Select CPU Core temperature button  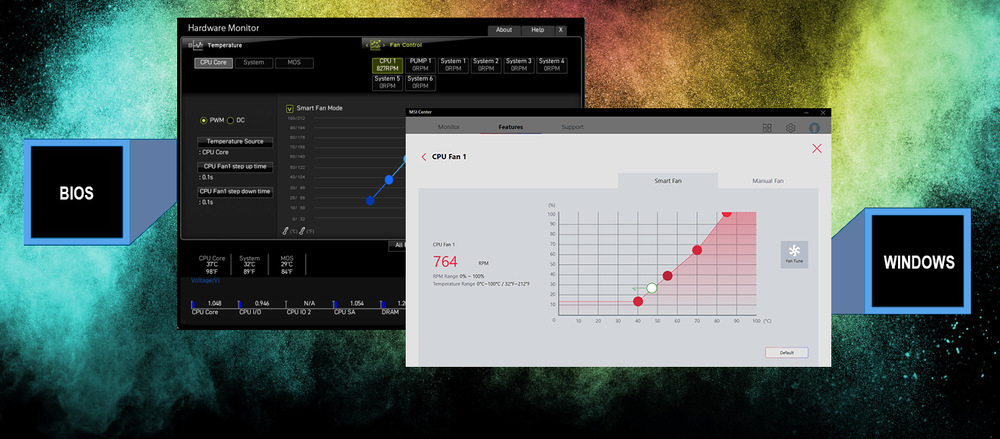(213, 63)
